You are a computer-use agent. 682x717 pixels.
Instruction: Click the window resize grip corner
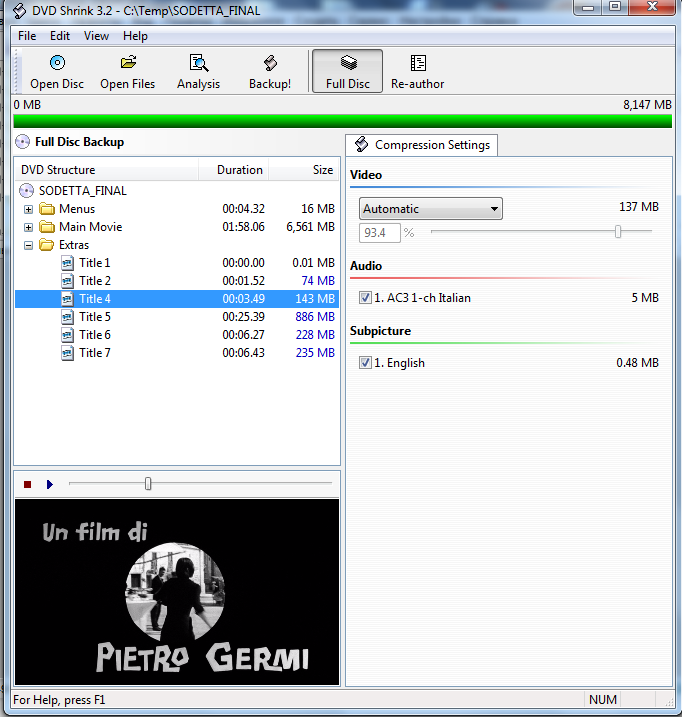pos(668,701)
